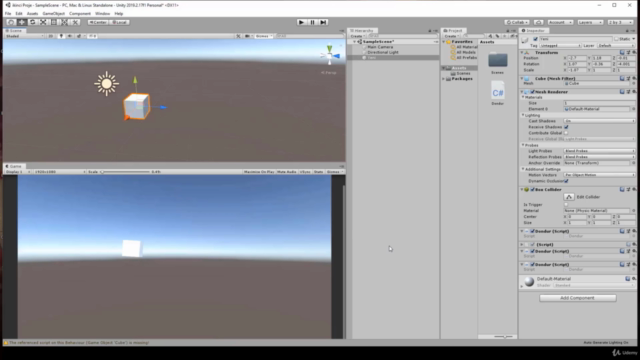Collapse the SampleScene in Hierarchy

[x=355, y=42]
